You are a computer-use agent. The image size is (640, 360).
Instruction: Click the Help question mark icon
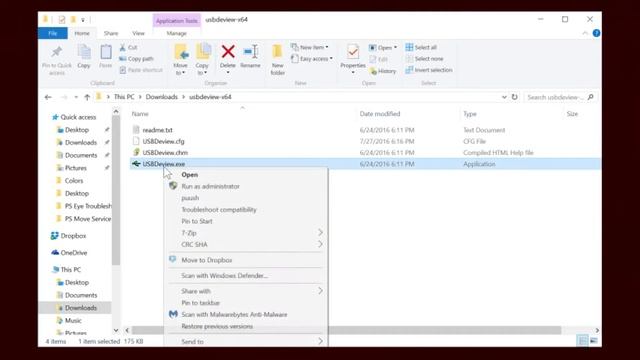click(596, 33)
